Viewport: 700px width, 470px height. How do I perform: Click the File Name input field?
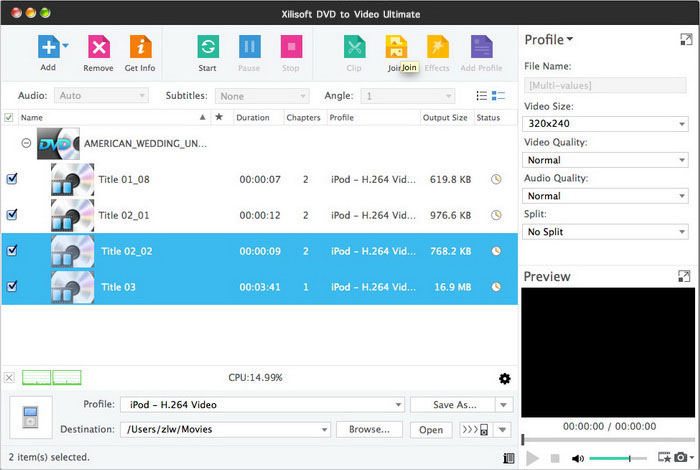pyautogui.click(x=605, y=85)
